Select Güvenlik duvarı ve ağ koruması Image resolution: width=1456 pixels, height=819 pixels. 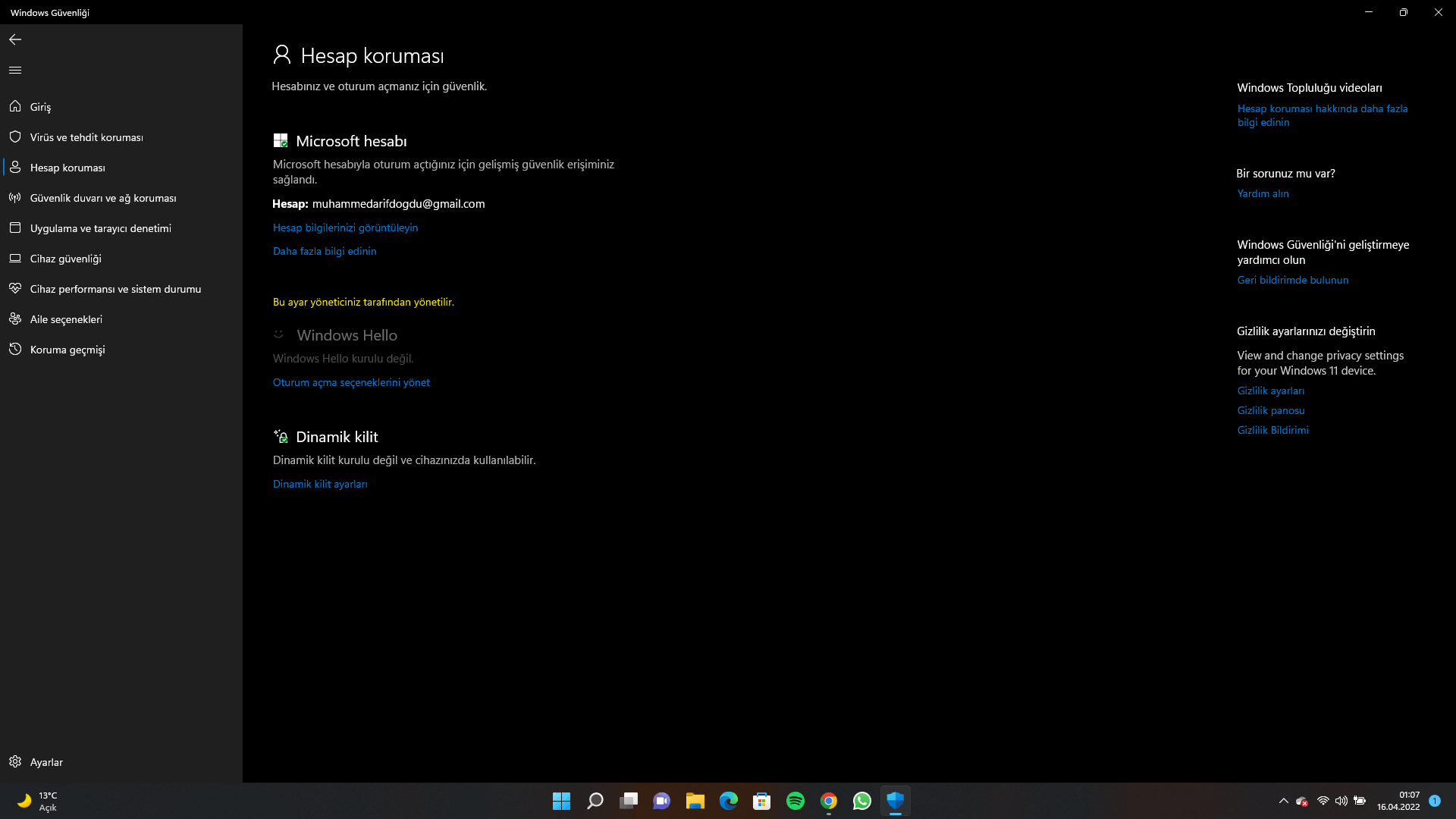click(103, 198)
